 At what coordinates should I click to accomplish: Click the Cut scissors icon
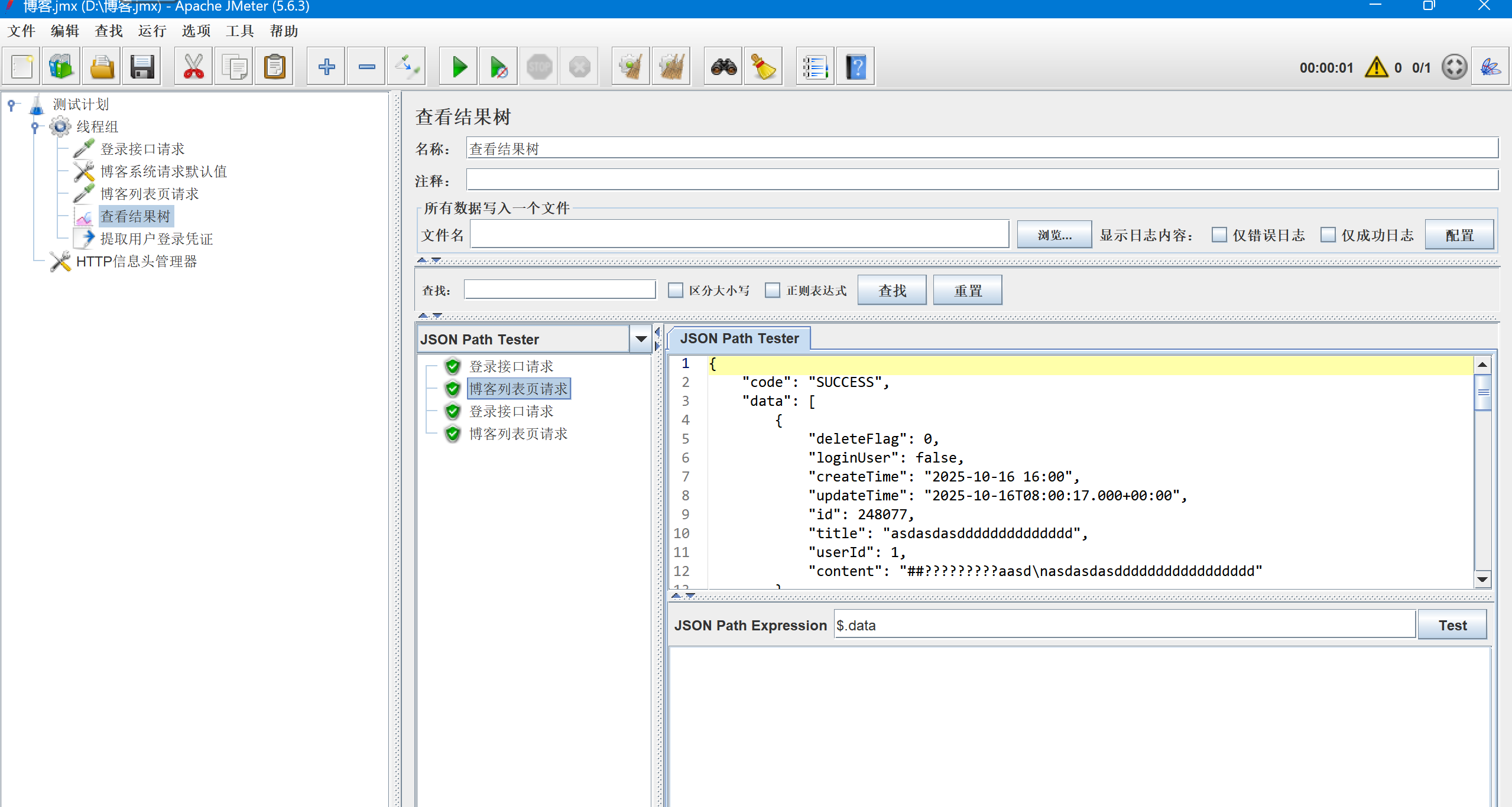pos(193,67)
